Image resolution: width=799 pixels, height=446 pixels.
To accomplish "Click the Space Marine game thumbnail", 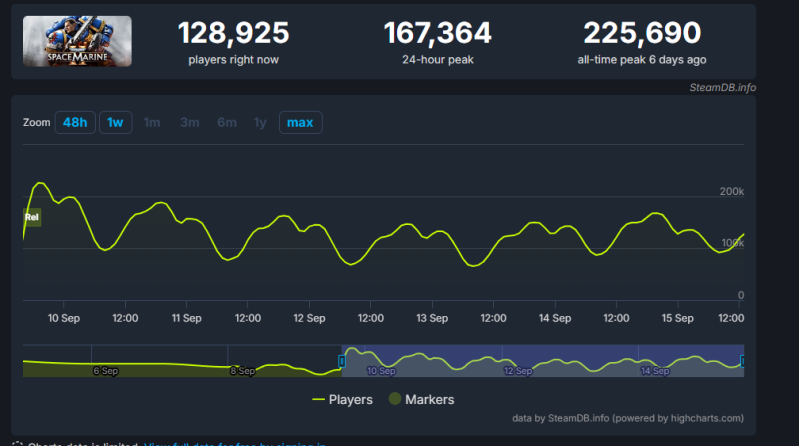I will click(x=77, y=41).
